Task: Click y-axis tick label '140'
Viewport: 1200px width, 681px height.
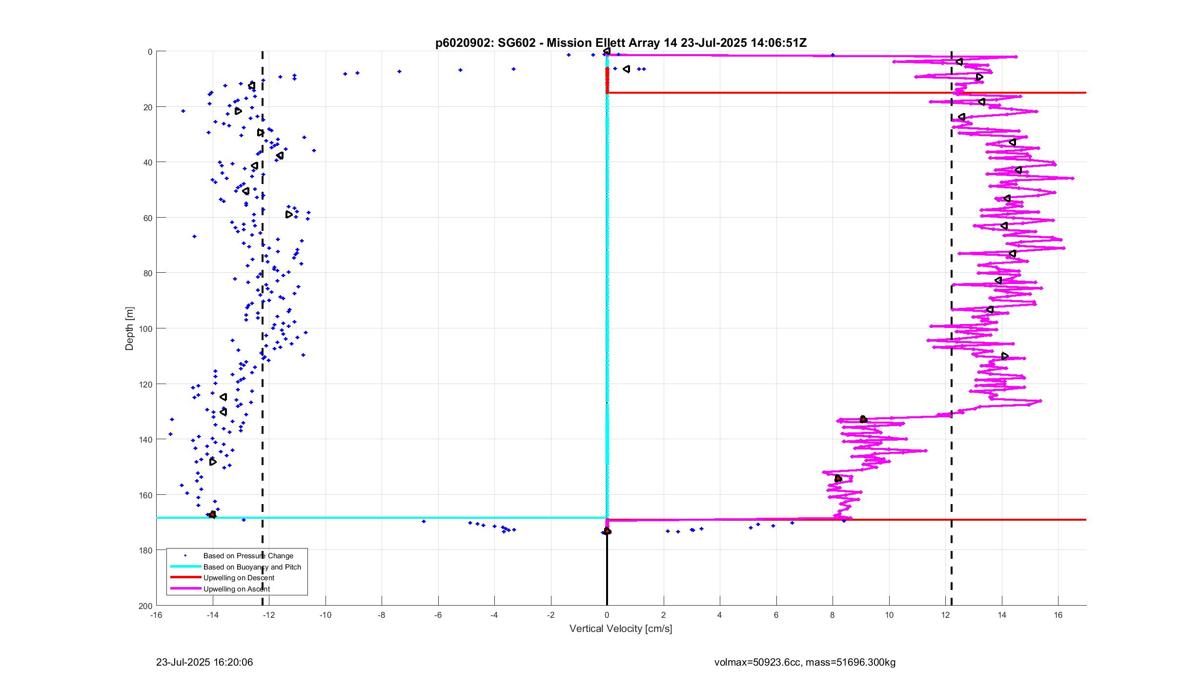Action: tap(146, 440)
